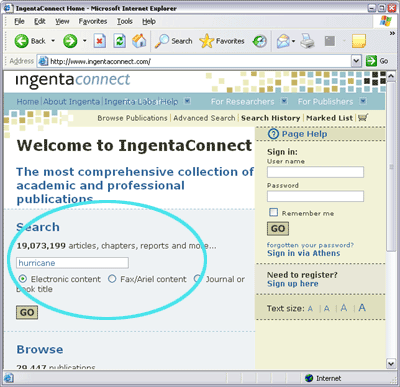
Task: Click the page icon in address bar
Action: pos(43,61)
